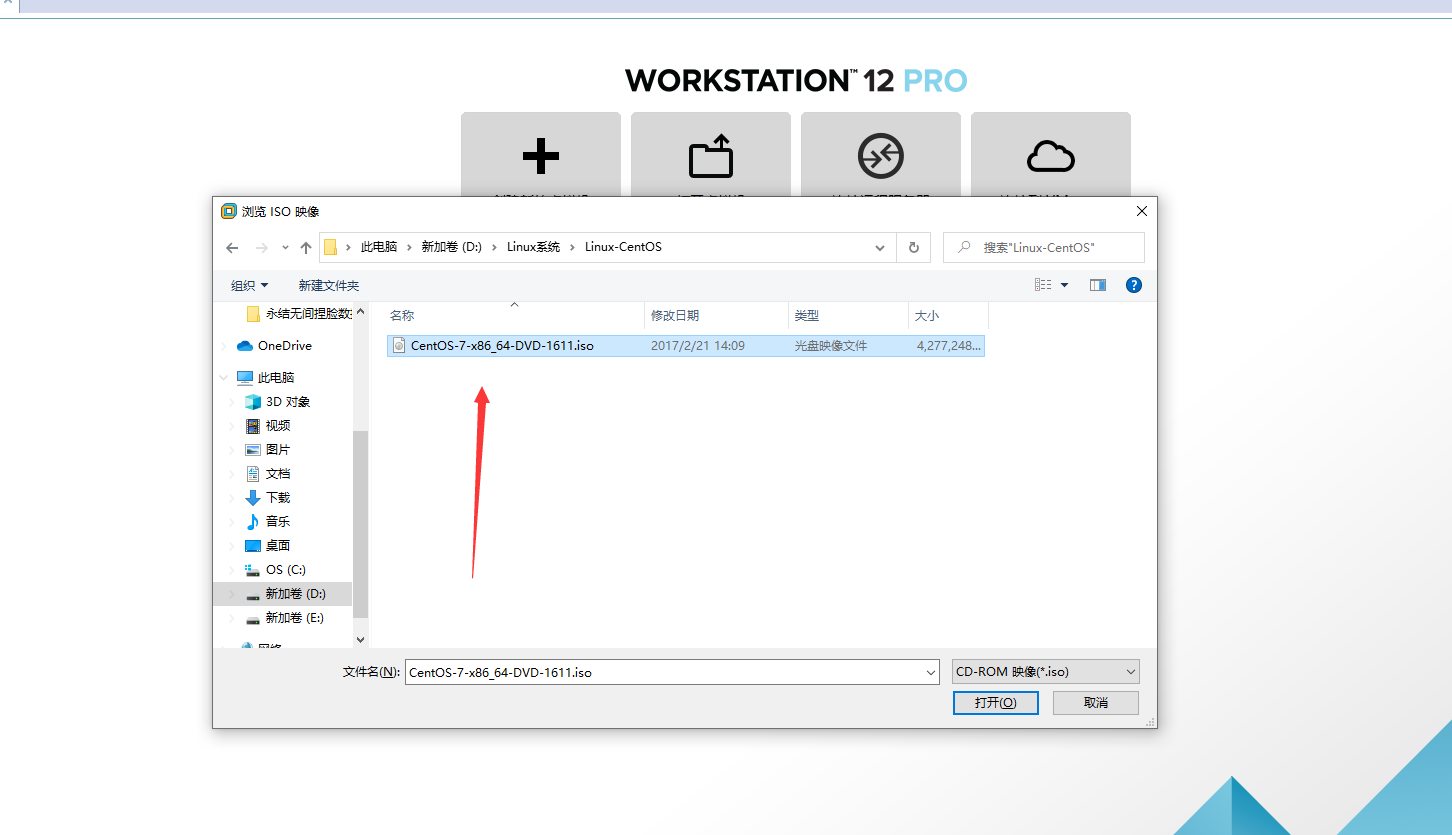
Task: Click the 下载 download arrow icon
Action: [253, 498]
